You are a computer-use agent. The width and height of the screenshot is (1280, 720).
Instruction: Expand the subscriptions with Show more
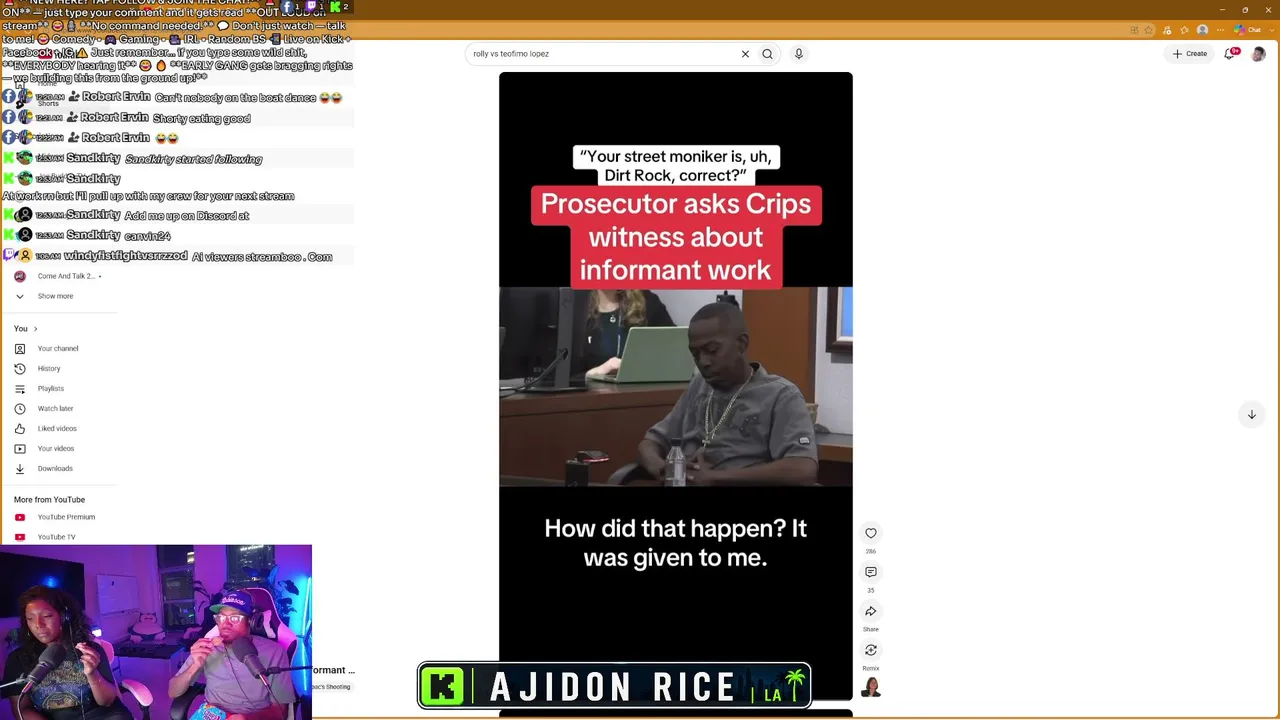pos(56,296)
